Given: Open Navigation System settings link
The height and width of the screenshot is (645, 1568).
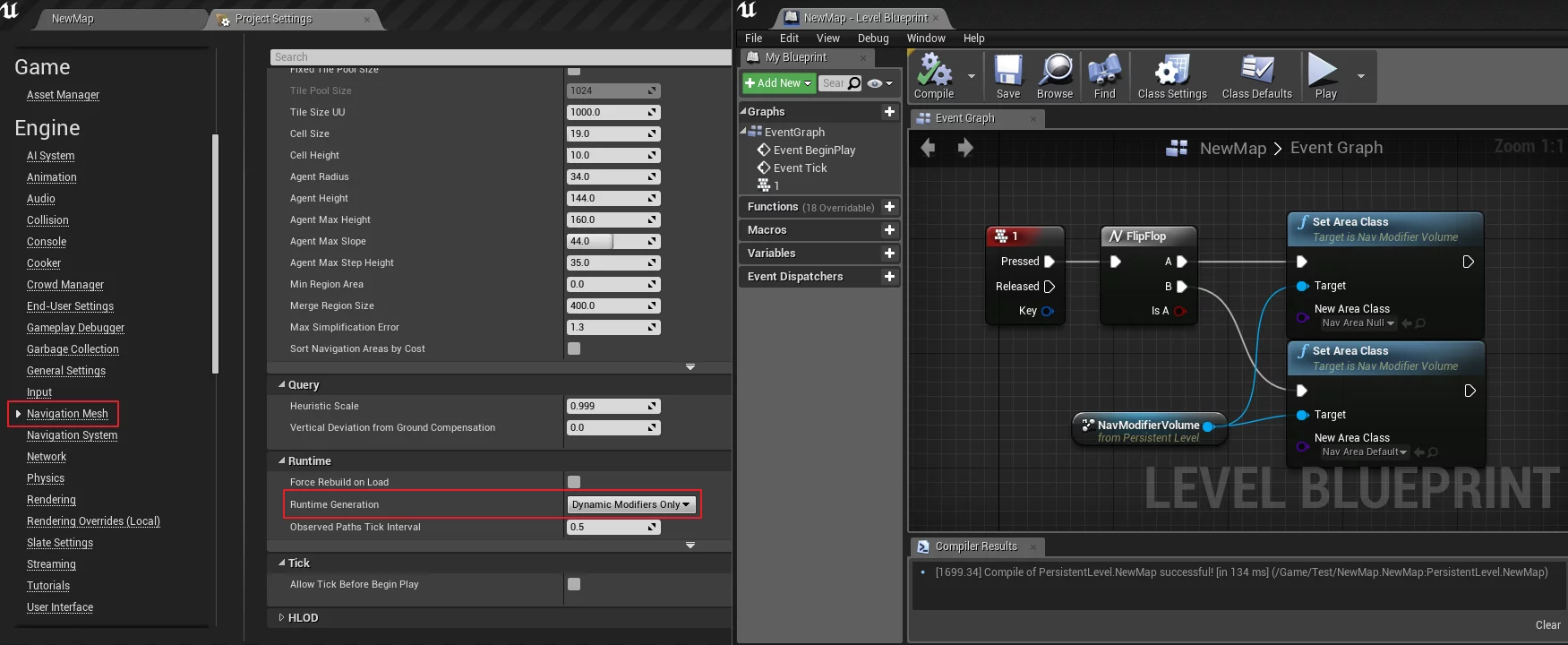Looking at the screenshot, I should [72, 435].
